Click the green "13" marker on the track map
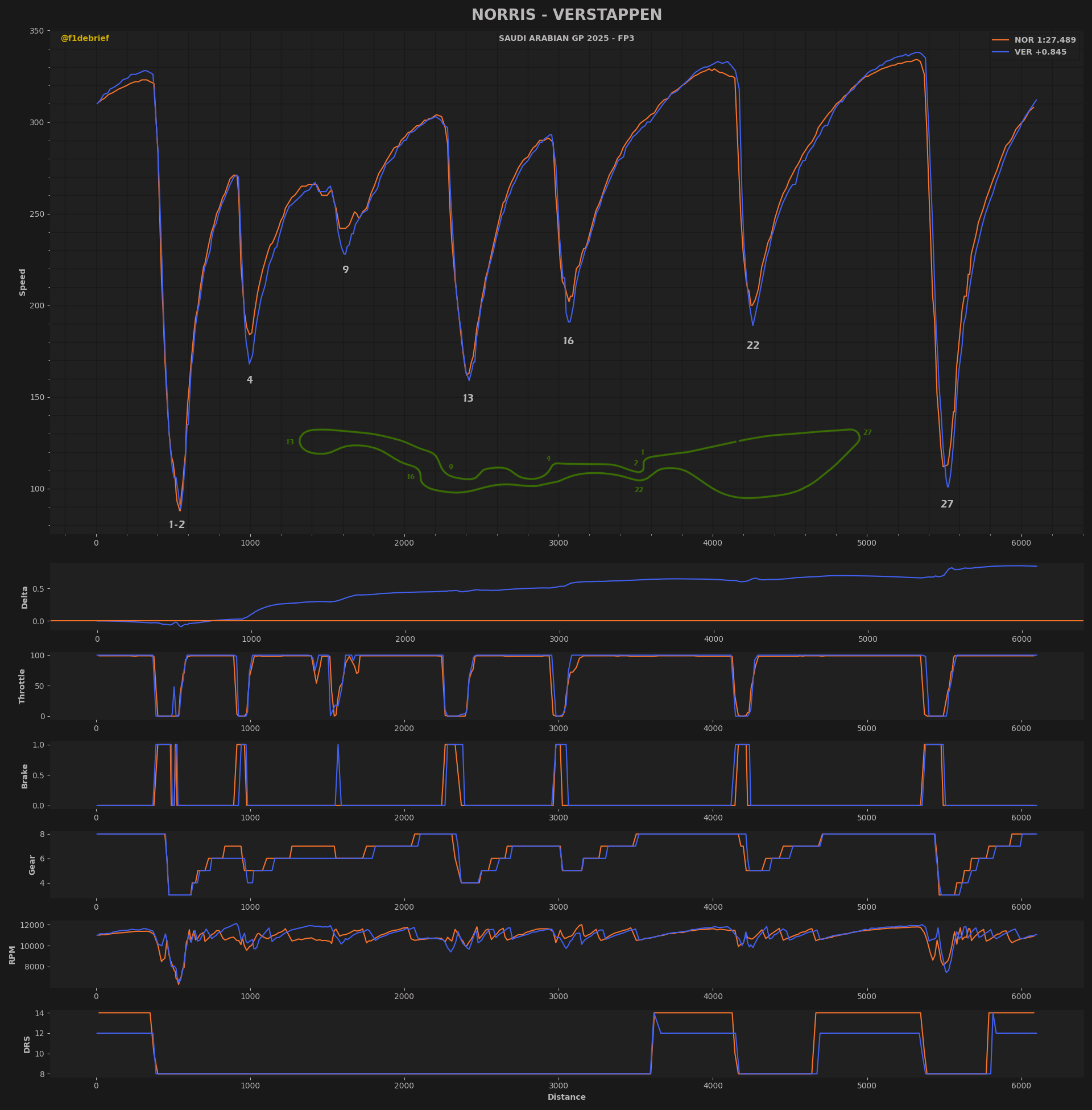1092x1110 pixels. [289, 442]
